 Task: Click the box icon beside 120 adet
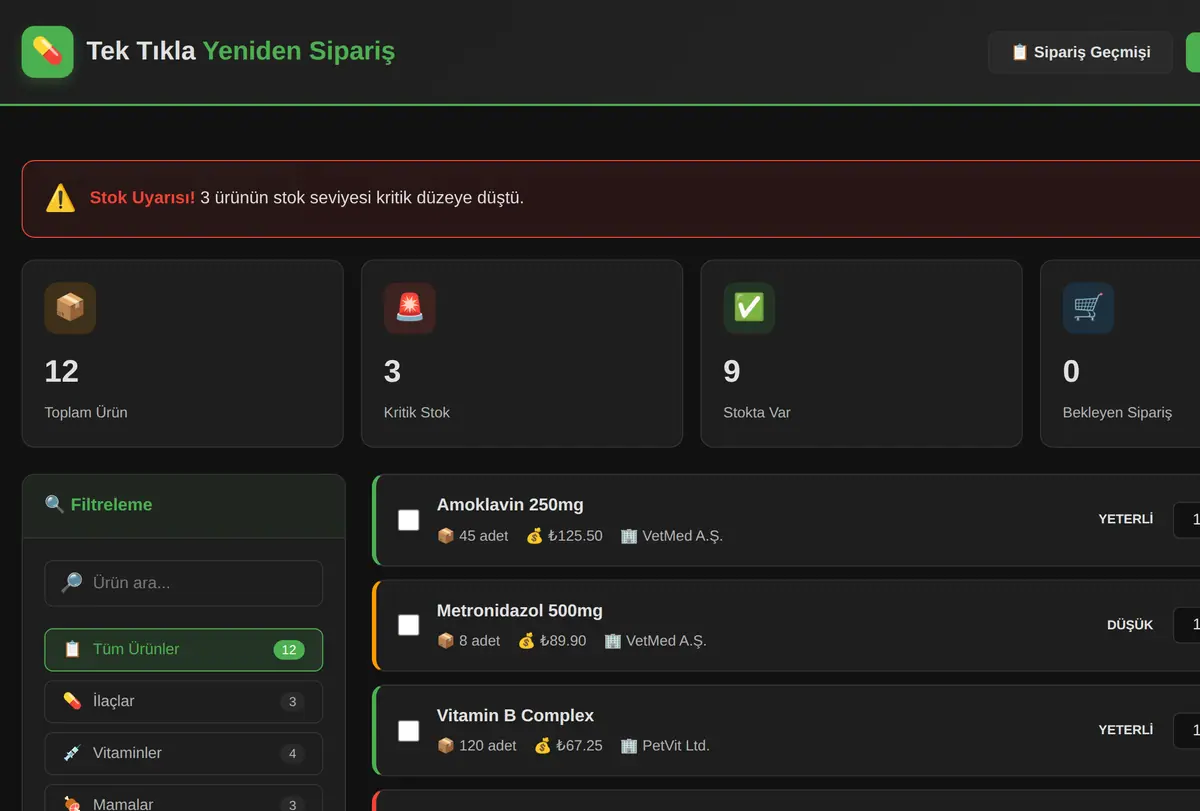[x=446, y=746]
